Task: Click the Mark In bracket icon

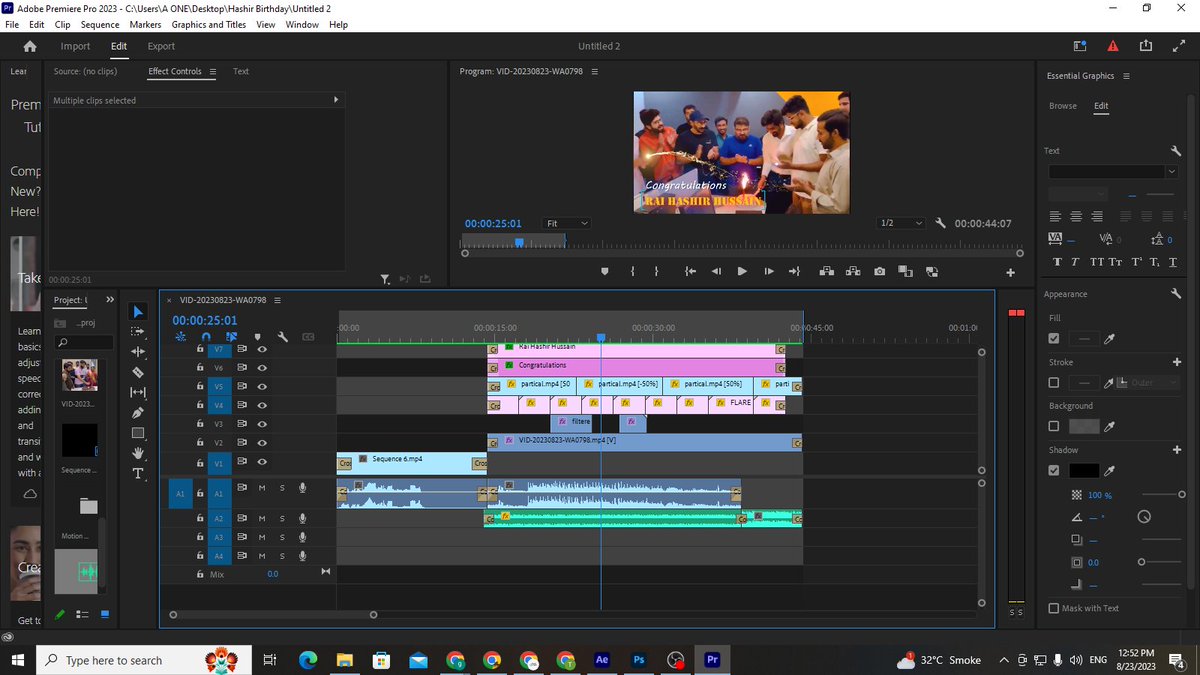Action: click(633, 271)
